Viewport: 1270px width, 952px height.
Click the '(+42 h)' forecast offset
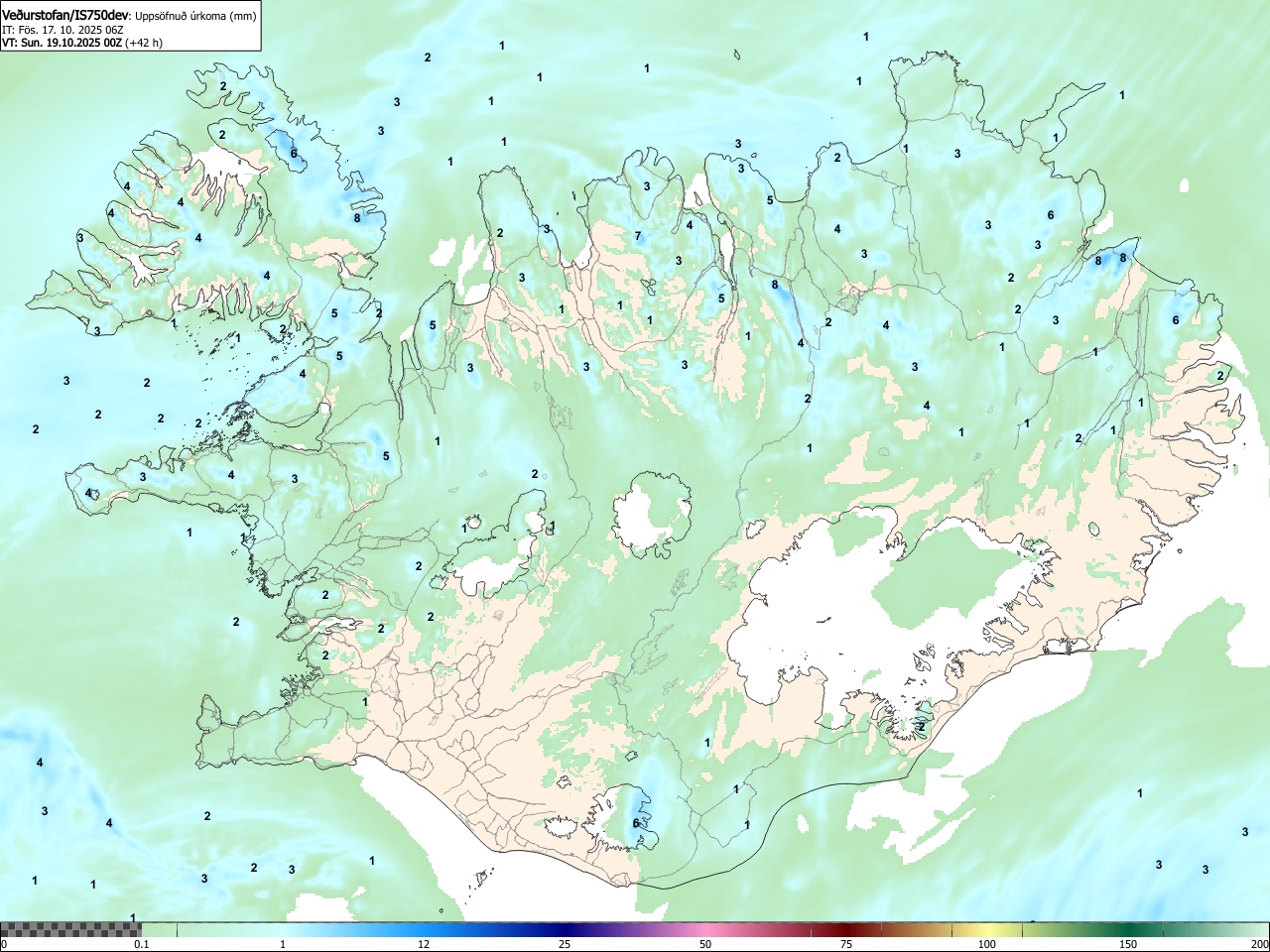(x=144, y=43)
